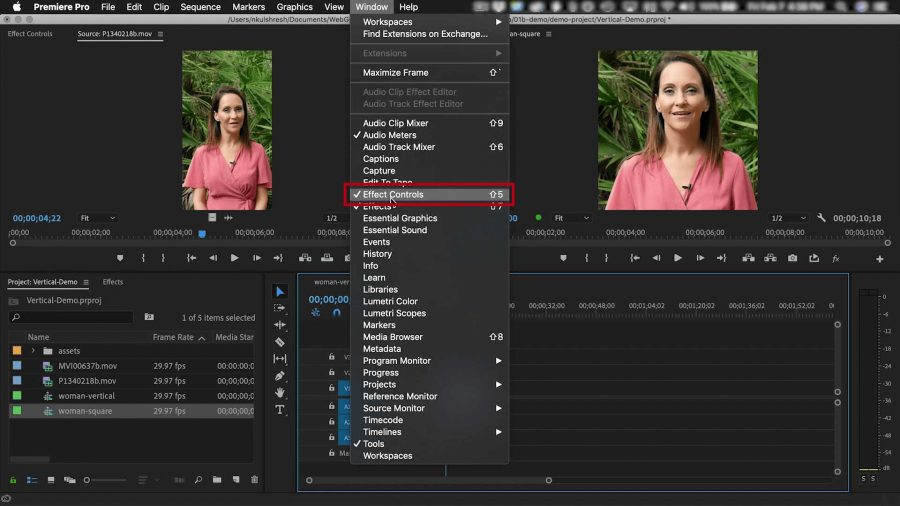This screenshot has width=900, height=506.
Task: Expand Timelines submenu
Action: 429,432
